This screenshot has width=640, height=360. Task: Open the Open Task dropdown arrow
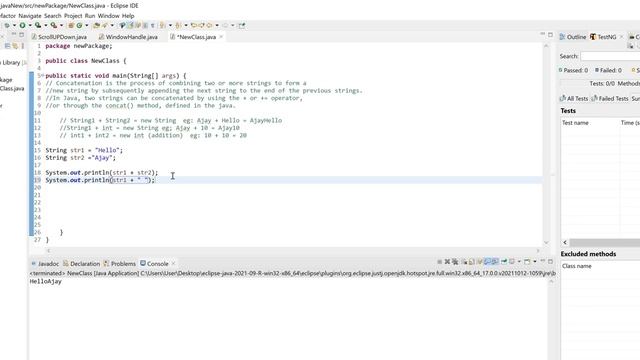[x=112, y=25]
